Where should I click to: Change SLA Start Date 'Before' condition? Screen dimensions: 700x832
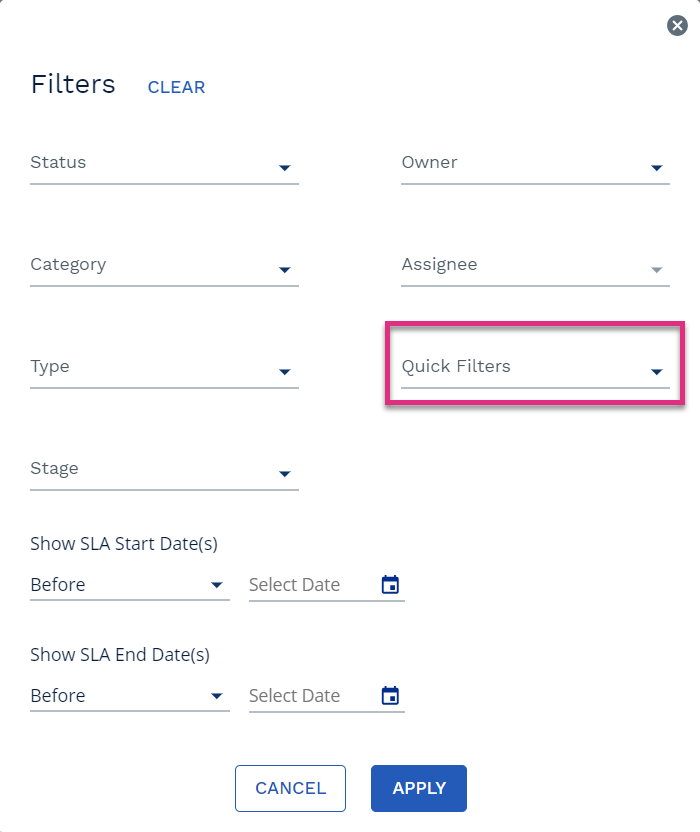coord(129,585)
